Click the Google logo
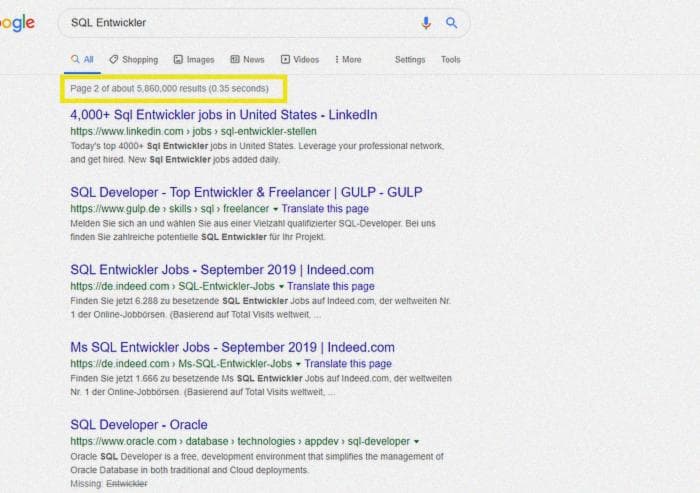 point(17,23)
